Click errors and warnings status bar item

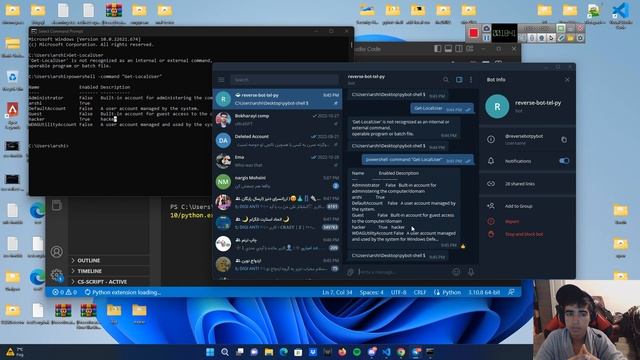tap(64, 292)
